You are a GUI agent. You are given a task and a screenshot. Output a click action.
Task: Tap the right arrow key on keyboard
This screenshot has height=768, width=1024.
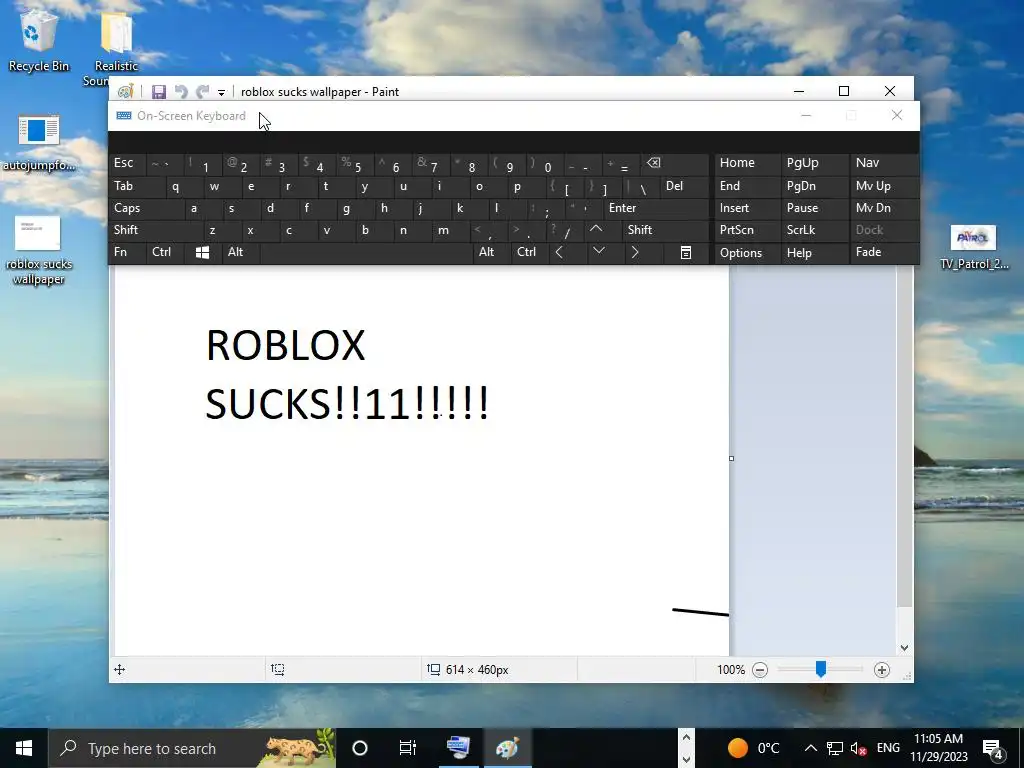click(x=635, y=253)
